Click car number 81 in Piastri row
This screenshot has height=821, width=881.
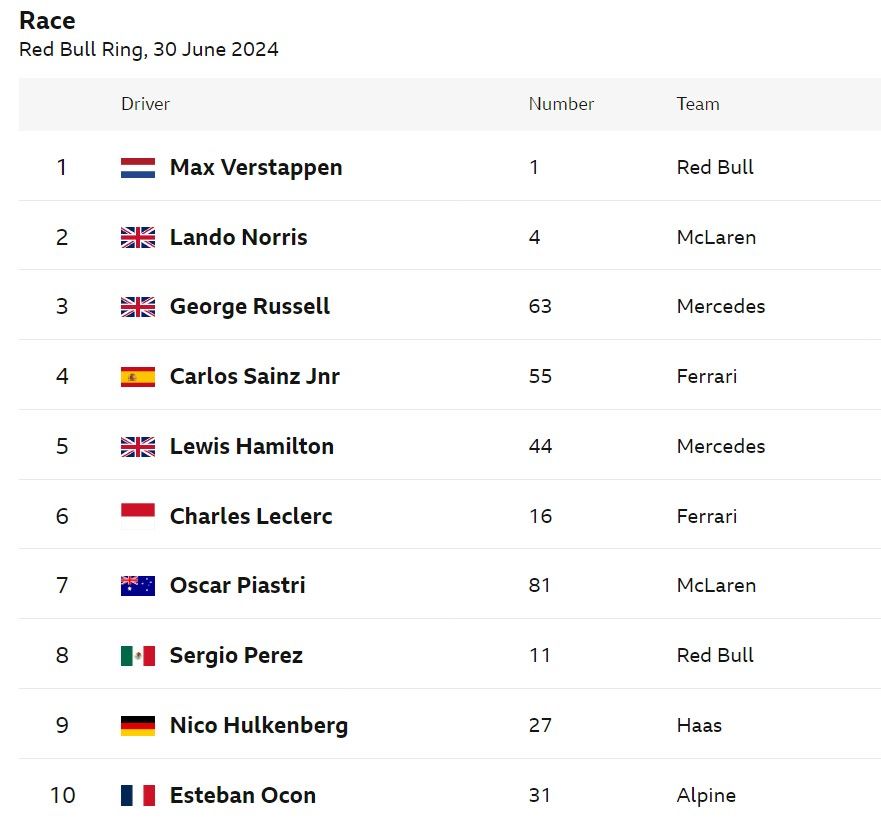click(539, 586)
